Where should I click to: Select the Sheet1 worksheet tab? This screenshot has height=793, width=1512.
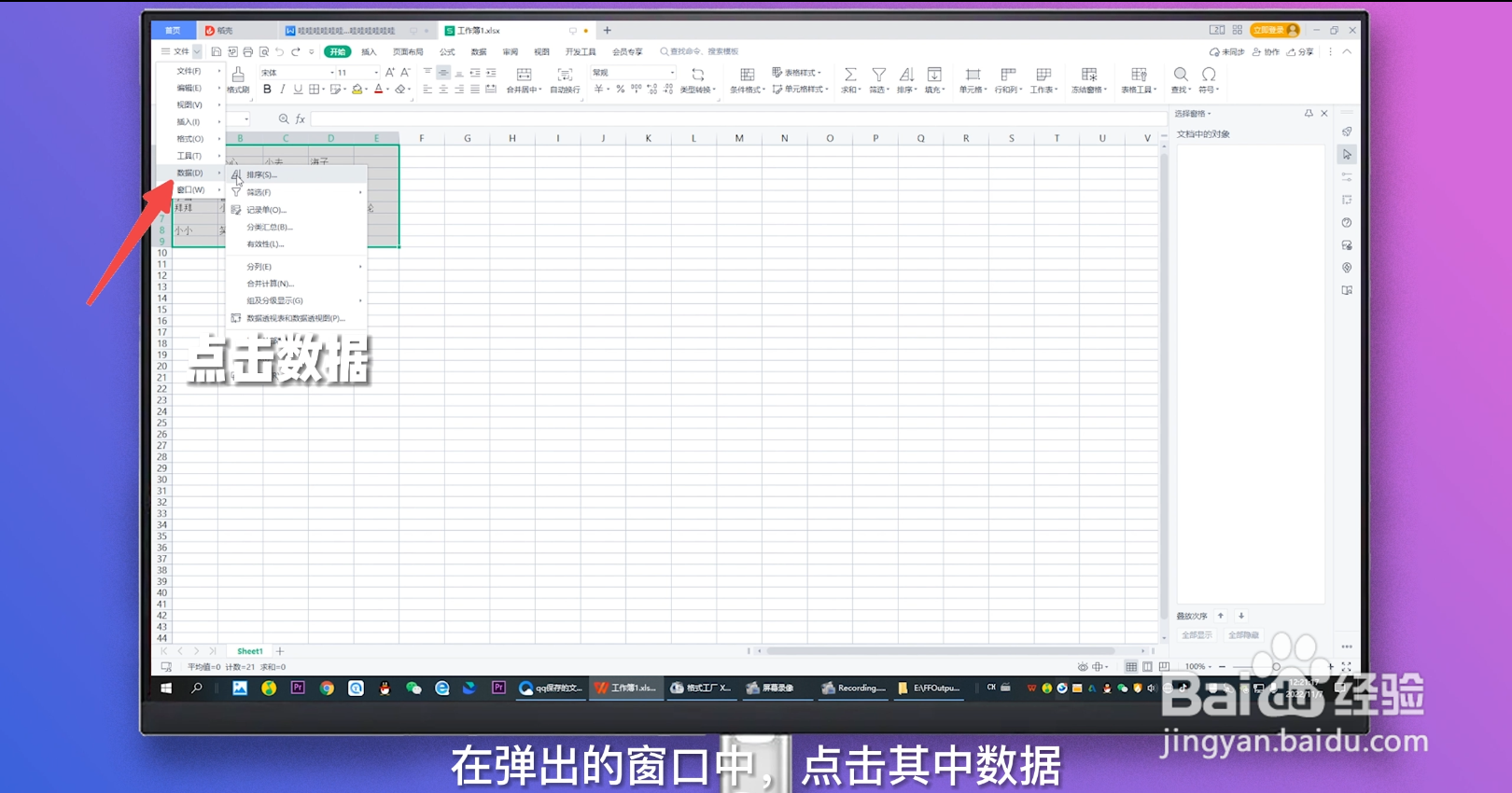[250, 651]
